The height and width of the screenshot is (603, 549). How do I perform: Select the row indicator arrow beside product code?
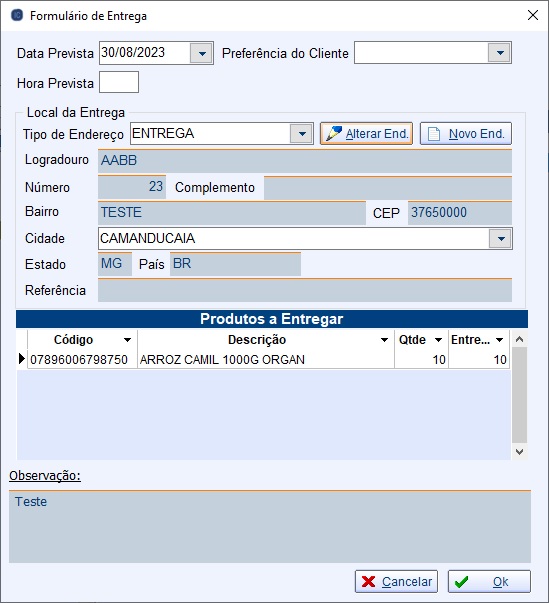click(22, 359)
